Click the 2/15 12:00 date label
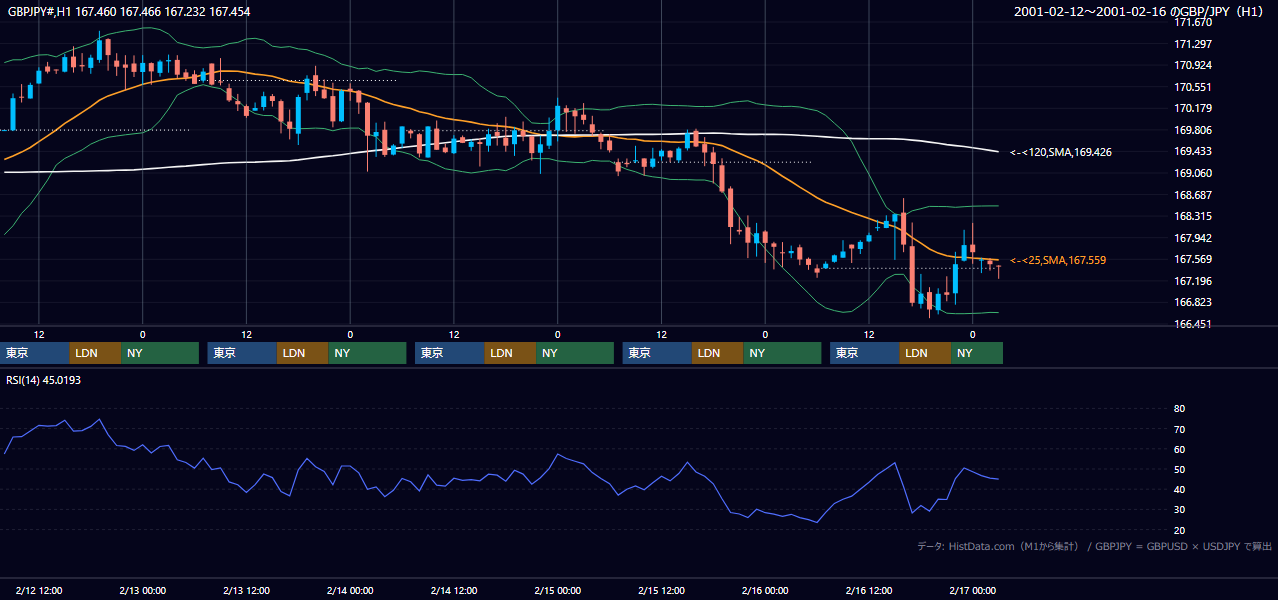The height and width of the screenshot is (600, 1278). (x=662, y=590)
